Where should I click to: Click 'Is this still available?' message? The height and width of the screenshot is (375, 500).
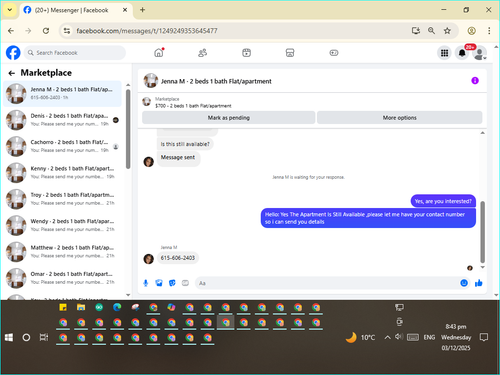pyautogui.click(x=185, y=144)
